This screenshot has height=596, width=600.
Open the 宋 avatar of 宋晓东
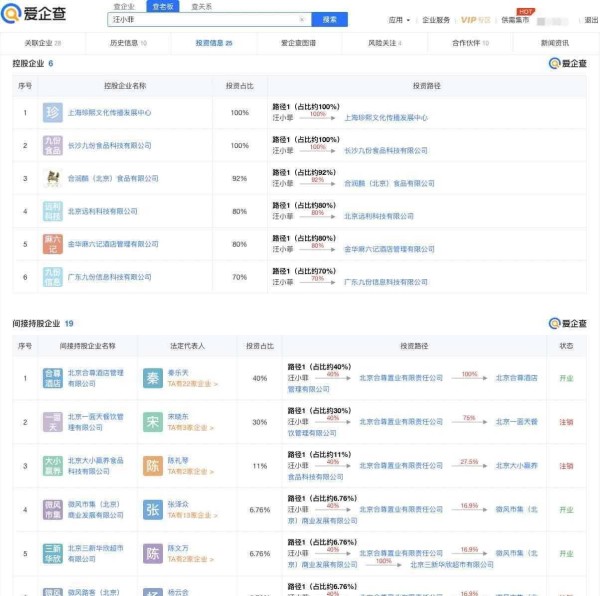coord(153,422)
